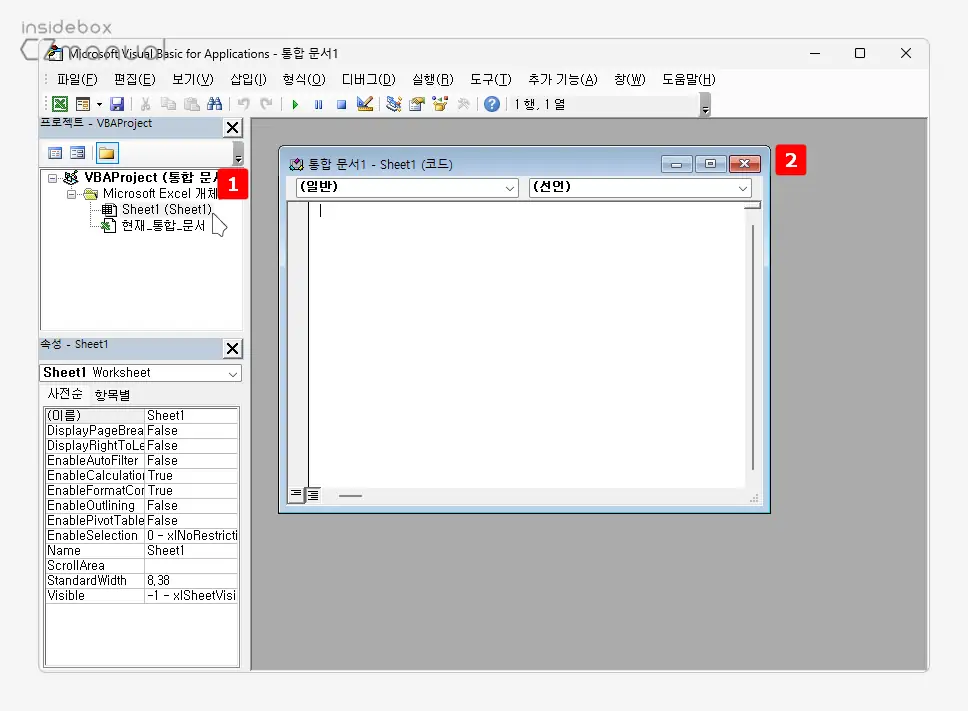Click the Find binoculars icon
This screenshot has height=711, width=968.
214,104
